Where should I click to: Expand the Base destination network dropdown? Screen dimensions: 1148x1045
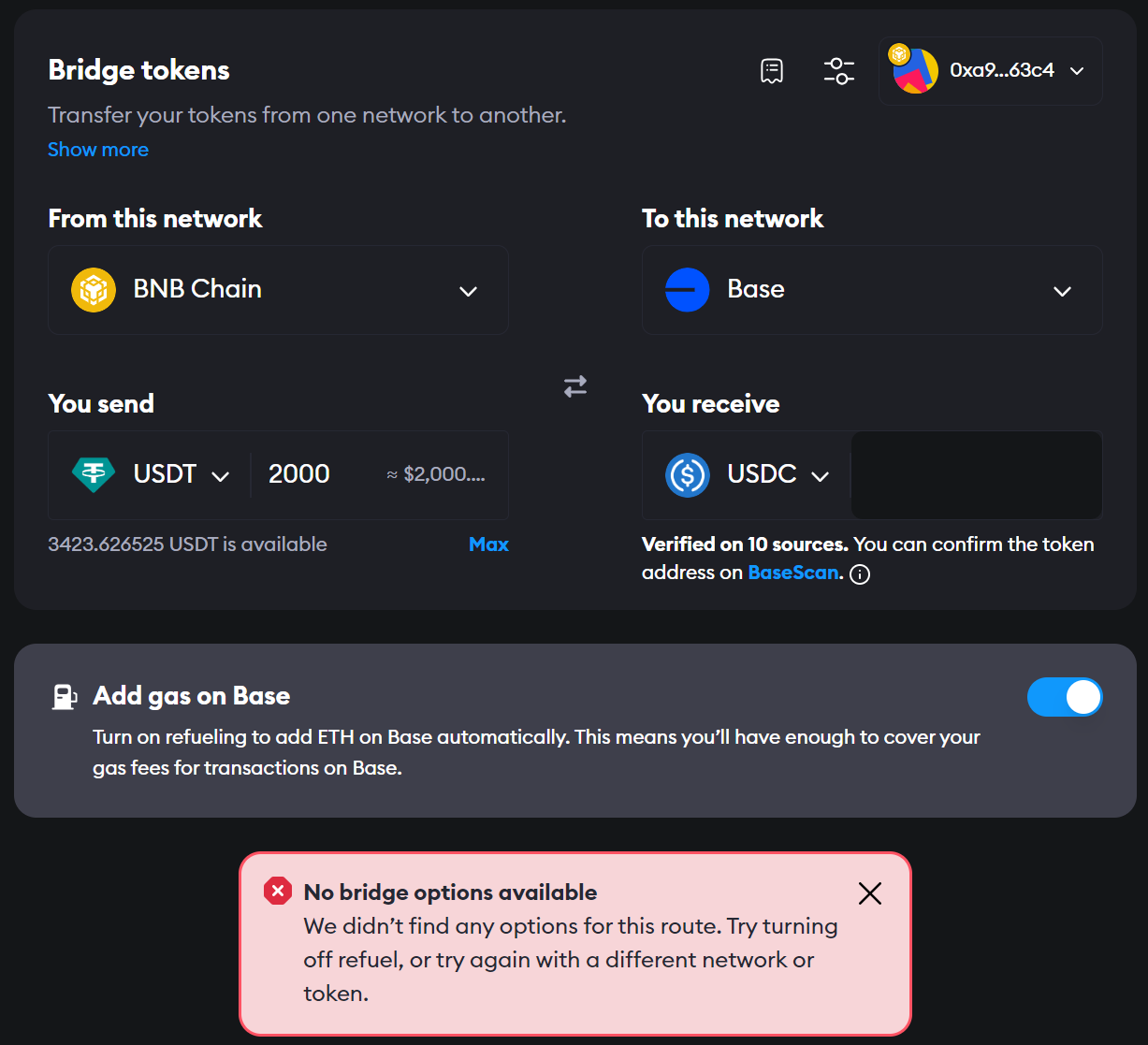pyautogui.click(x=1062, y=291)
